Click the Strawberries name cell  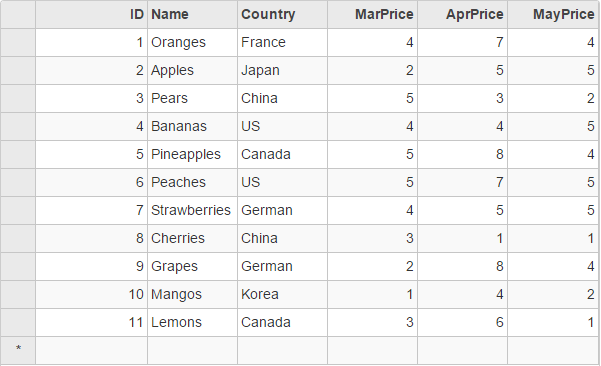[x=192, y=210]
